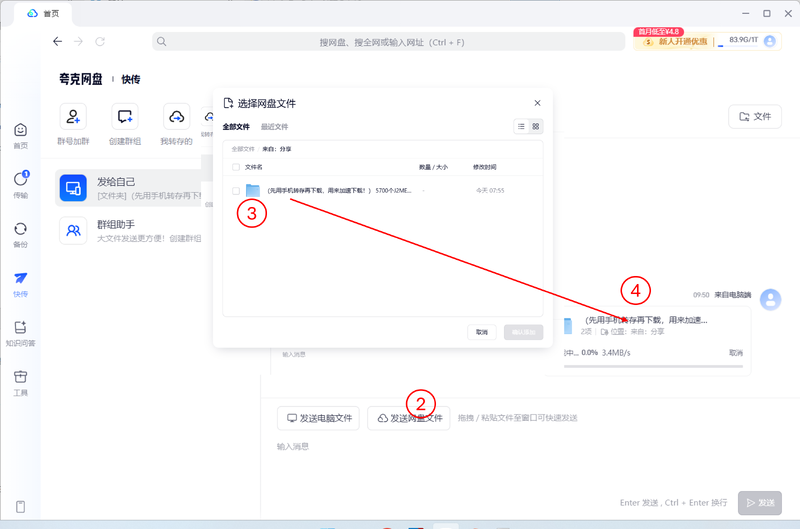The image size is (800, 529).
Task: Click the 创建群组 link in 群组助手 row
Action: pyautogui.click(x=185, y=238)
